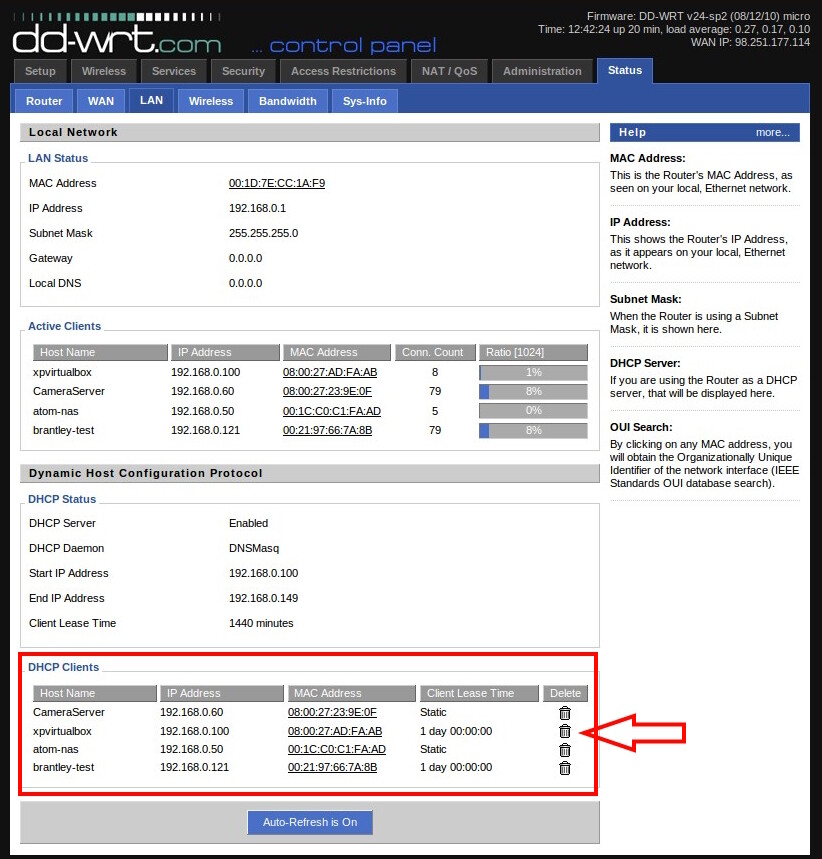Click atom-nas MAC link in DHCP Clients
This screenshot has width=822, height=859.
pyautogui.click(x=337, y=749)
